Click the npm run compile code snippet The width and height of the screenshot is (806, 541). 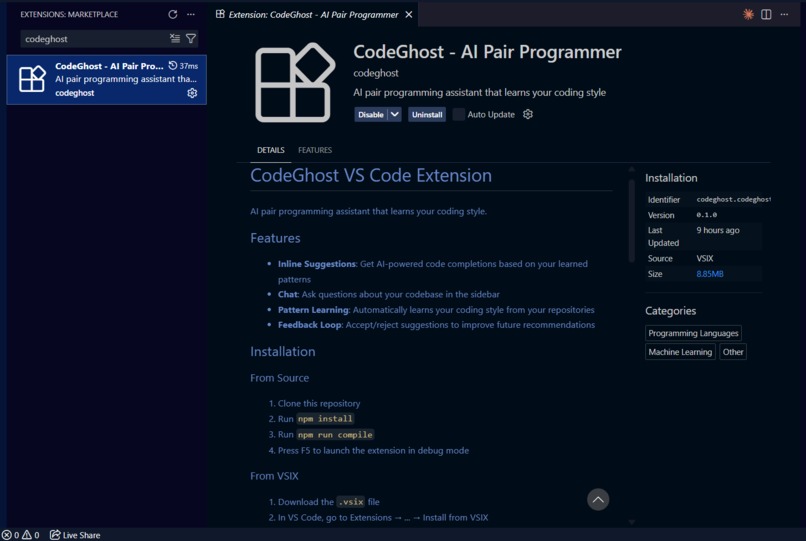pos(335,435)
